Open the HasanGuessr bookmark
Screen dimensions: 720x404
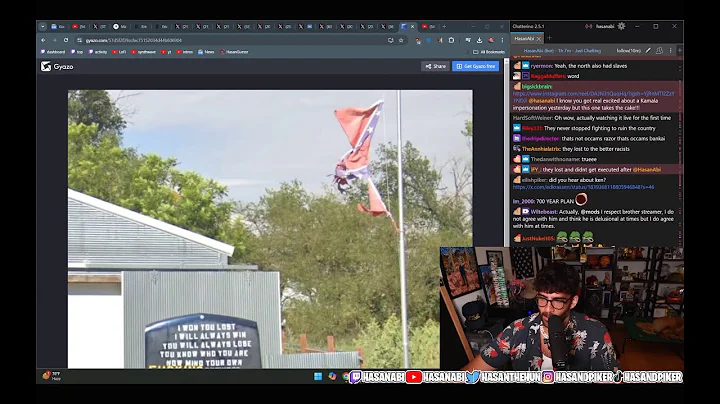(234, 52)
